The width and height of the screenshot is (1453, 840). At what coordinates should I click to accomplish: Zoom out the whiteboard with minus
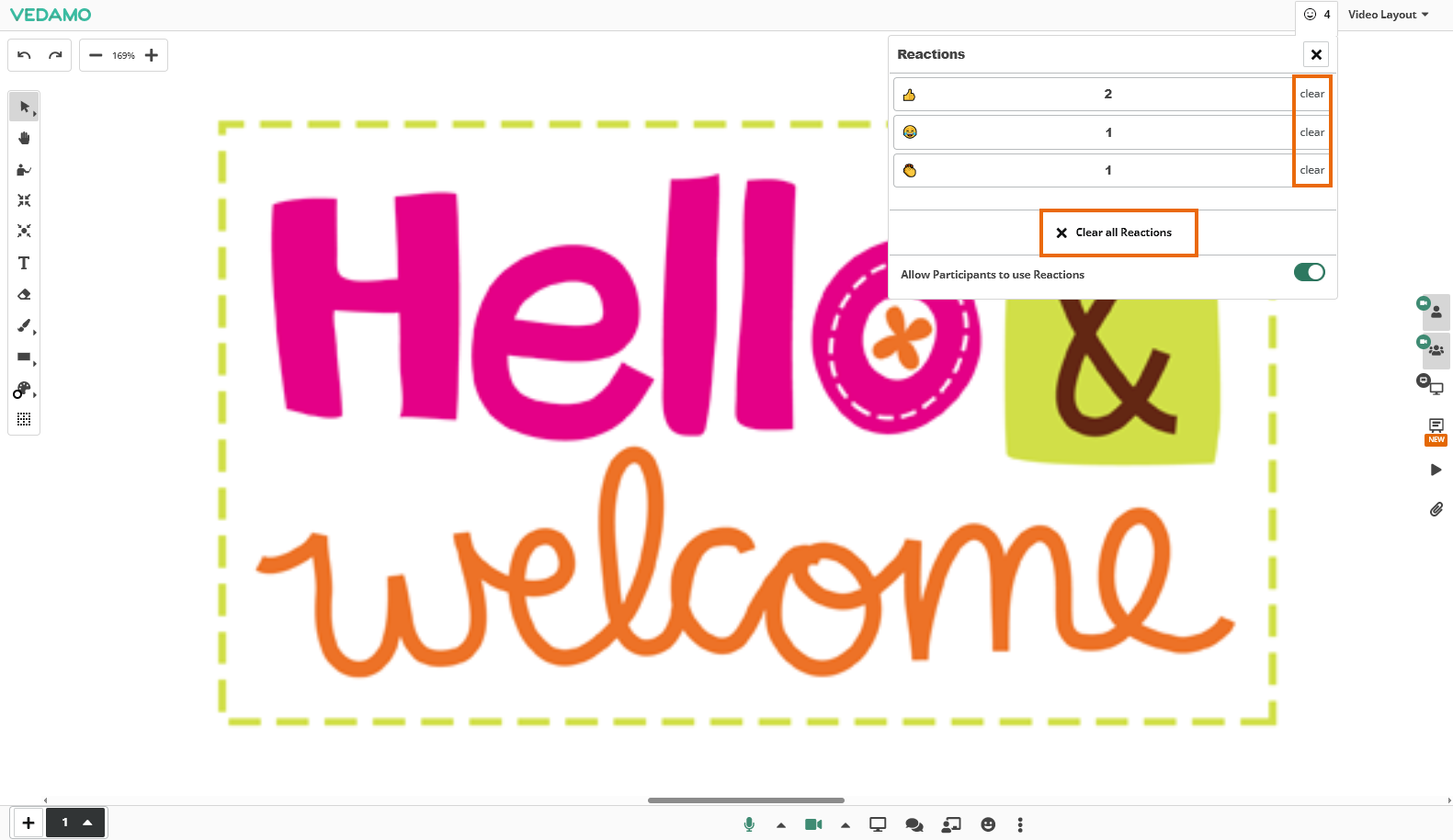coord(96,55)
